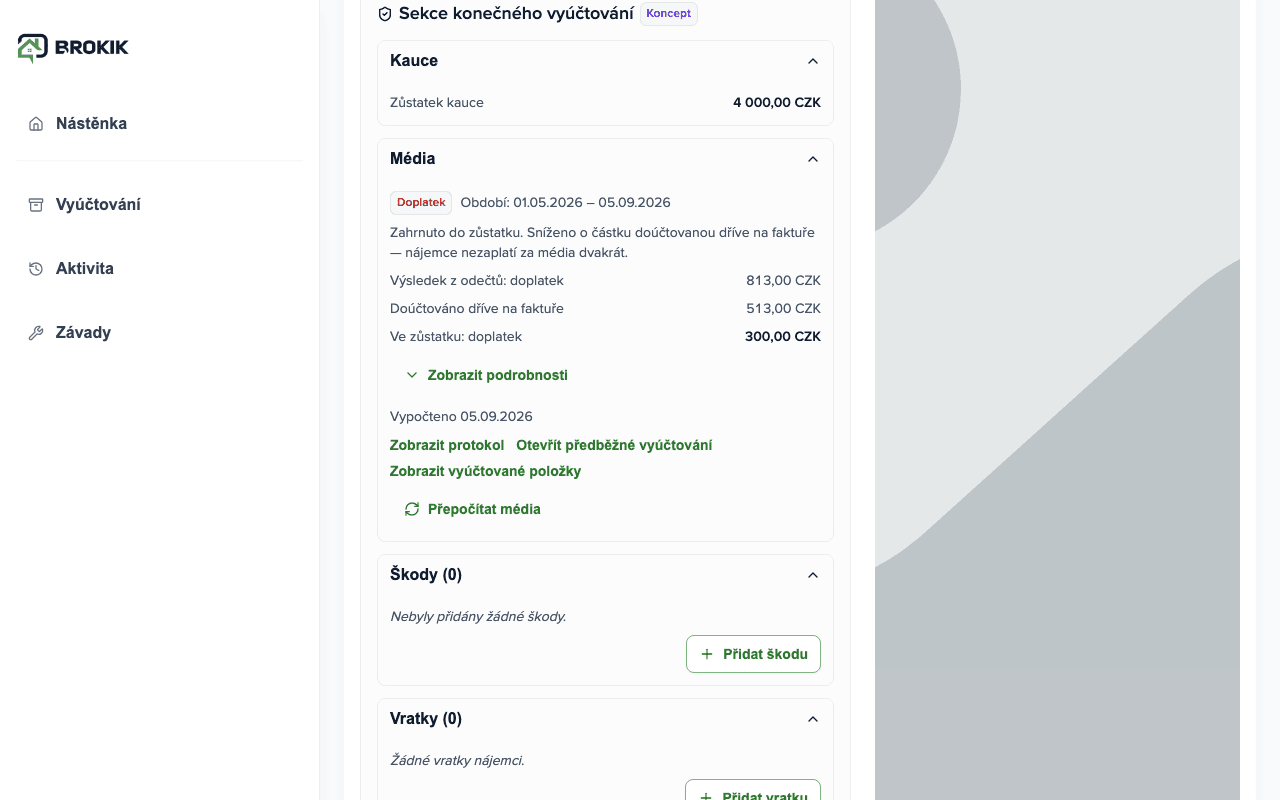Click the Přidat vratku button
The height and width of the screenshot is (800, 1280).
(753, 790)
